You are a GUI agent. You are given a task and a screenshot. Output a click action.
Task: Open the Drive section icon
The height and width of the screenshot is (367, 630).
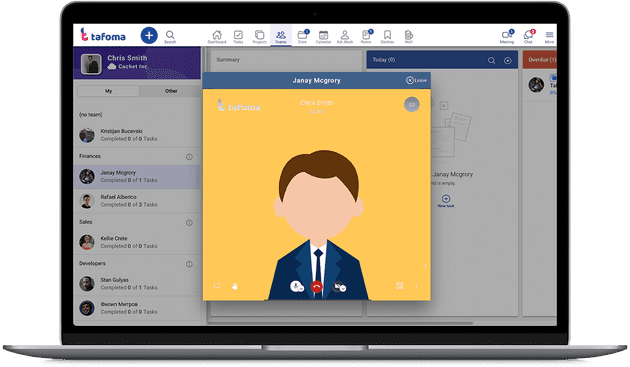[303, 36]
